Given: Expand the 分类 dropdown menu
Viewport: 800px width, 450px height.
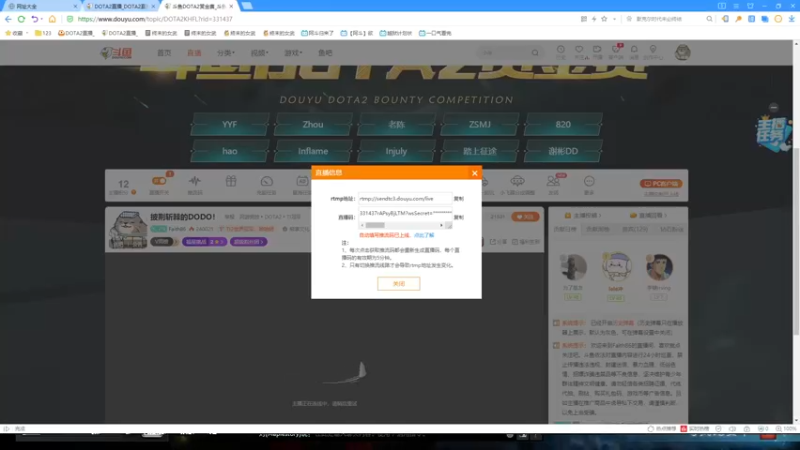Looking at the screenshot, I should (226, 53).
